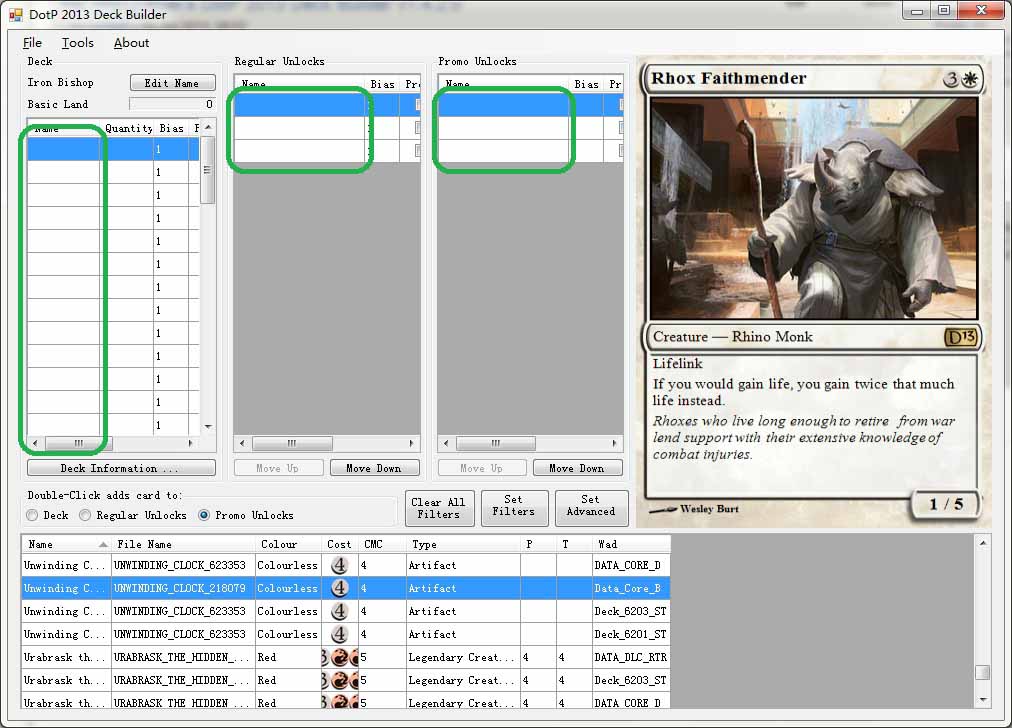The width and height of the screenshot is (1012, 728).
Task: Click the Deck list horizontal scrollbar thumb
Action: click(78, 443)
